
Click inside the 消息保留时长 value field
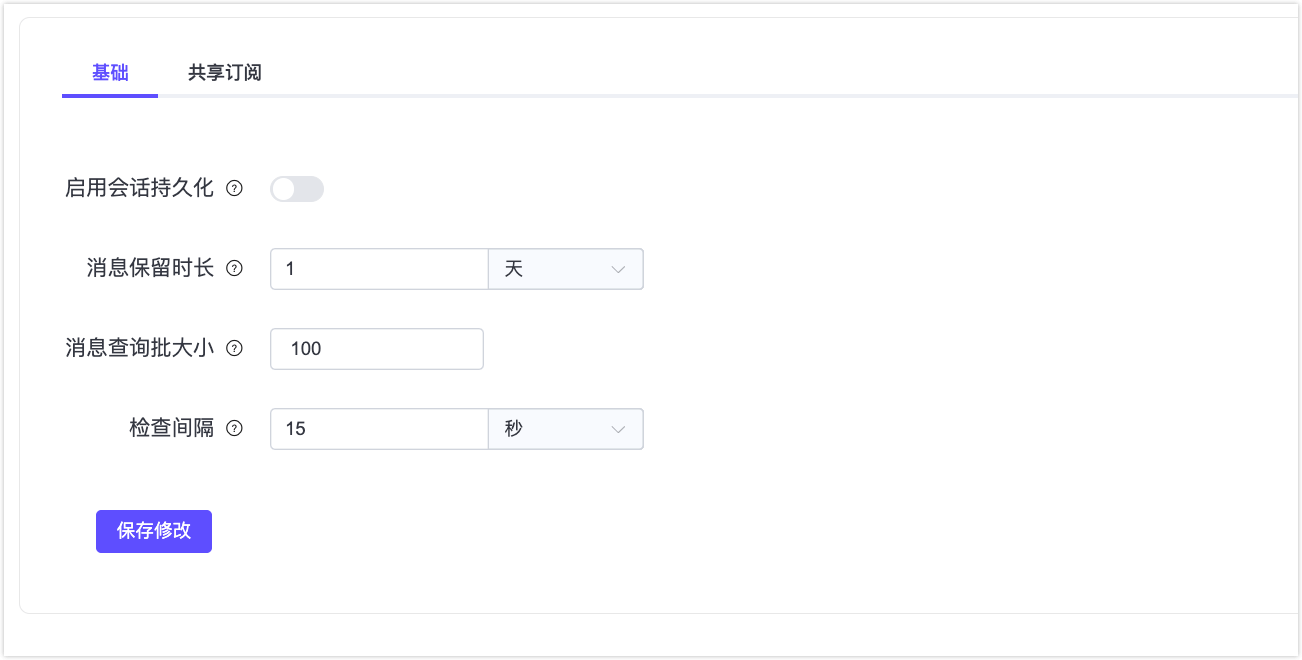(x=378, y=268)
